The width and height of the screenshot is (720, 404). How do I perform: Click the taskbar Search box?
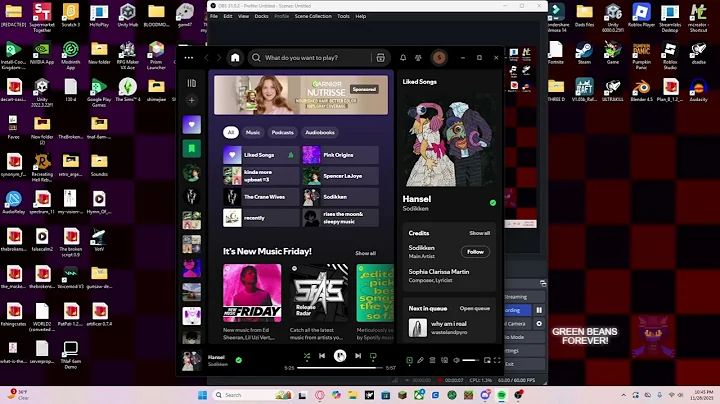point(253,395)
